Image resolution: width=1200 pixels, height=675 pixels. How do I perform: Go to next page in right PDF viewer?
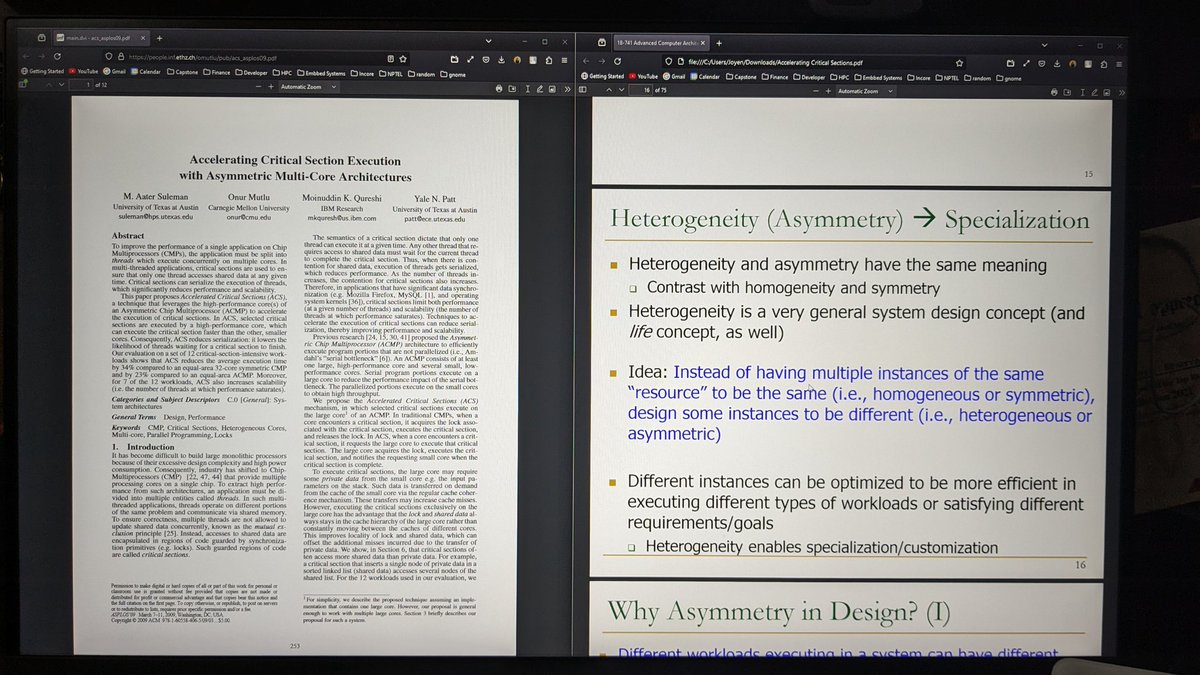pos(621,91)
